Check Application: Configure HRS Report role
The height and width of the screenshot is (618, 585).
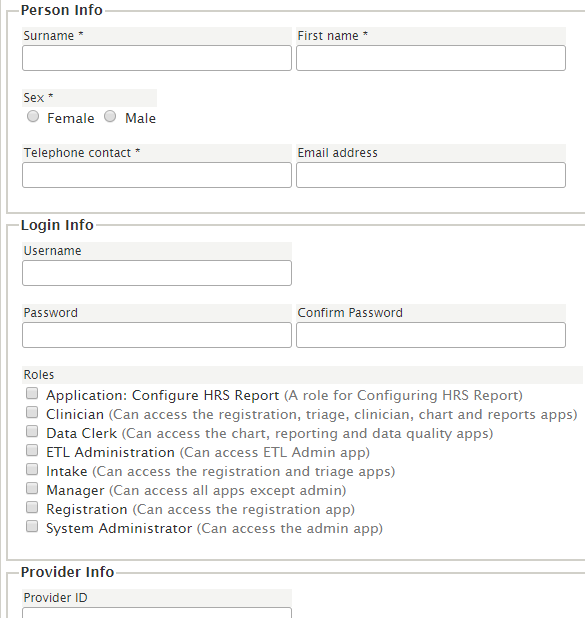pos(32,393)
